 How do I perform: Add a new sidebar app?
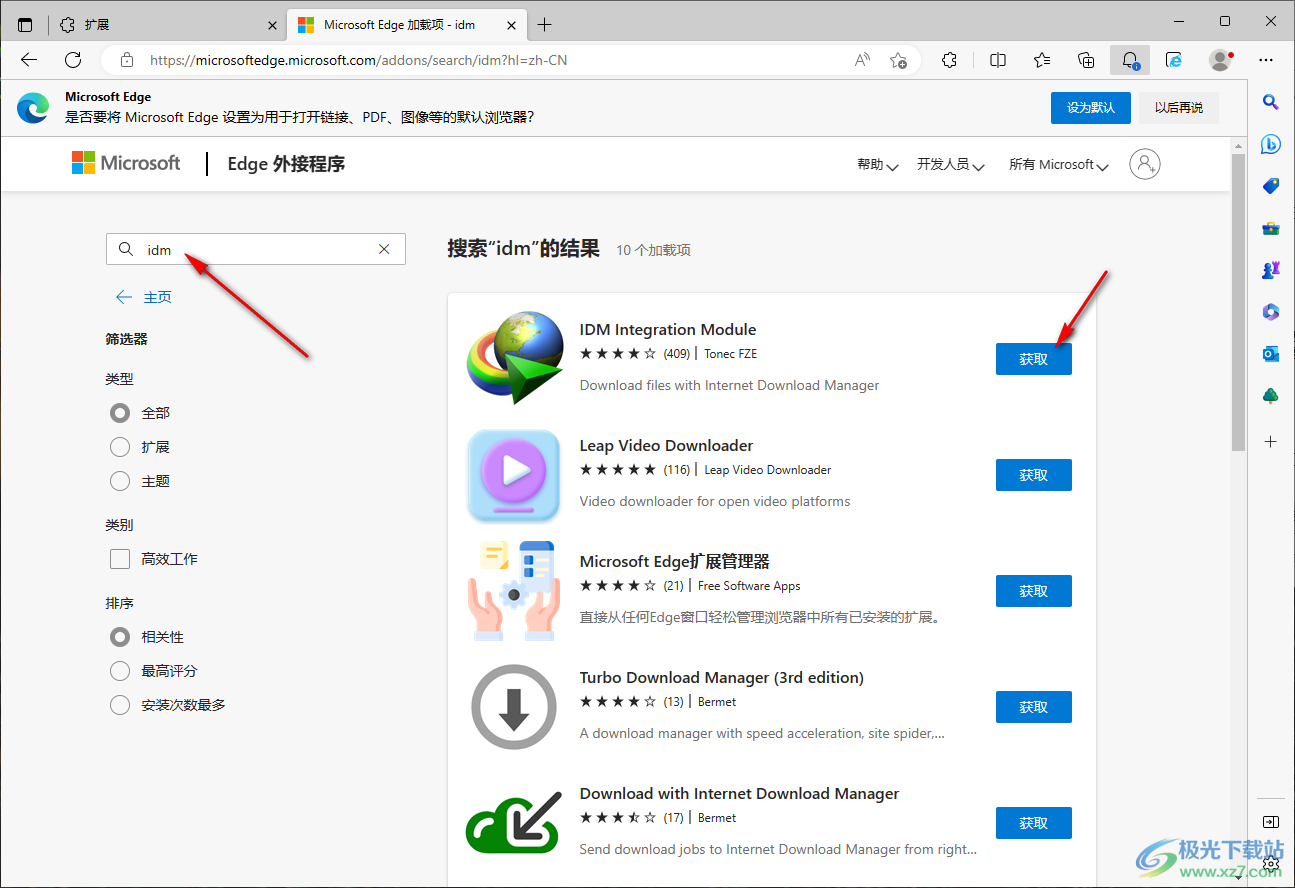tap(1271, 441)
